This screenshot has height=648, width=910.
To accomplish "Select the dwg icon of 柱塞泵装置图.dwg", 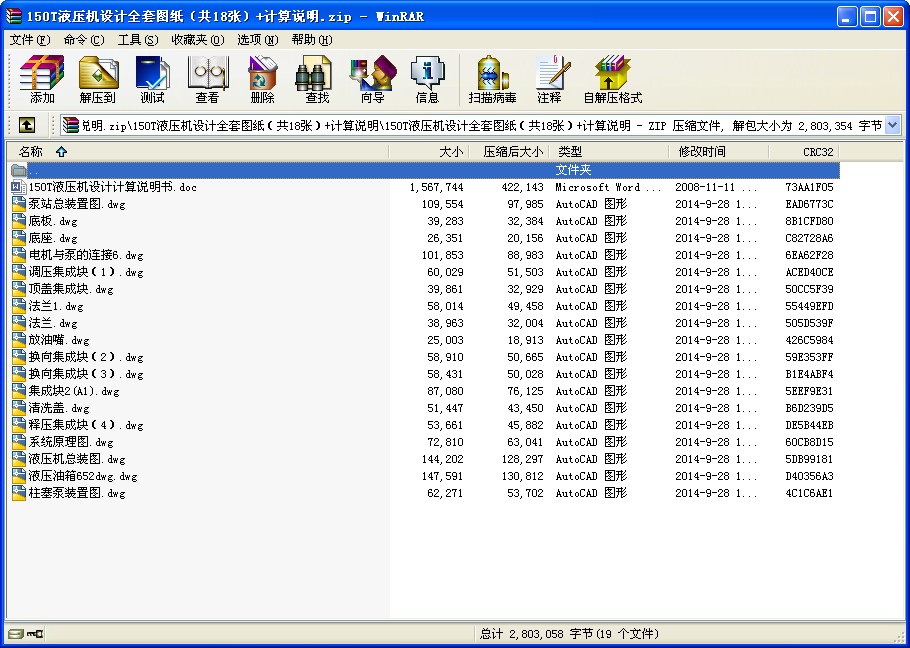I will click(19, 493).
